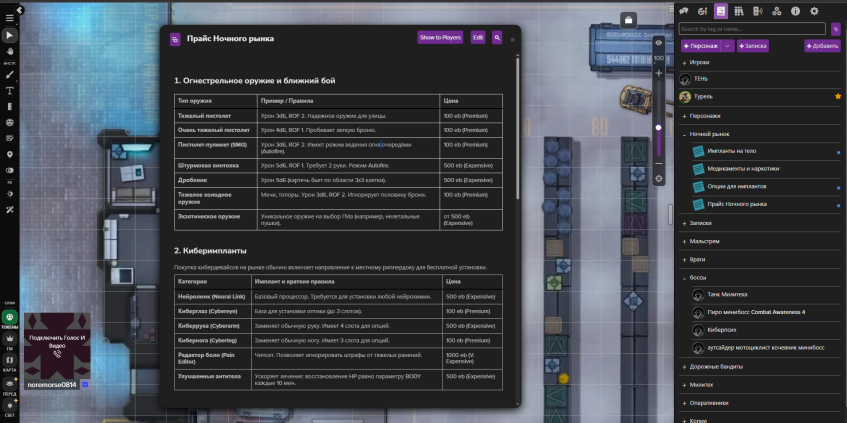
Task: Switch to the Foreground layer
Action: click(x=10, y=384)
